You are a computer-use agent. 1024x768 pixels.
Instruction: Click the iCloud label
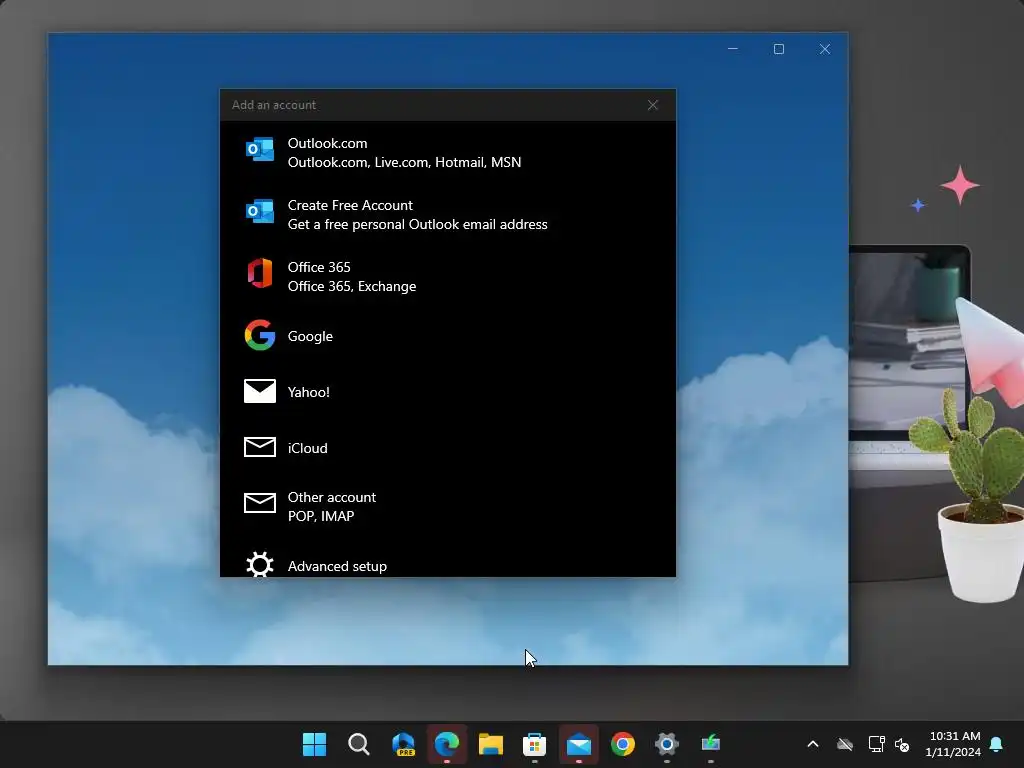pos(308,448)
